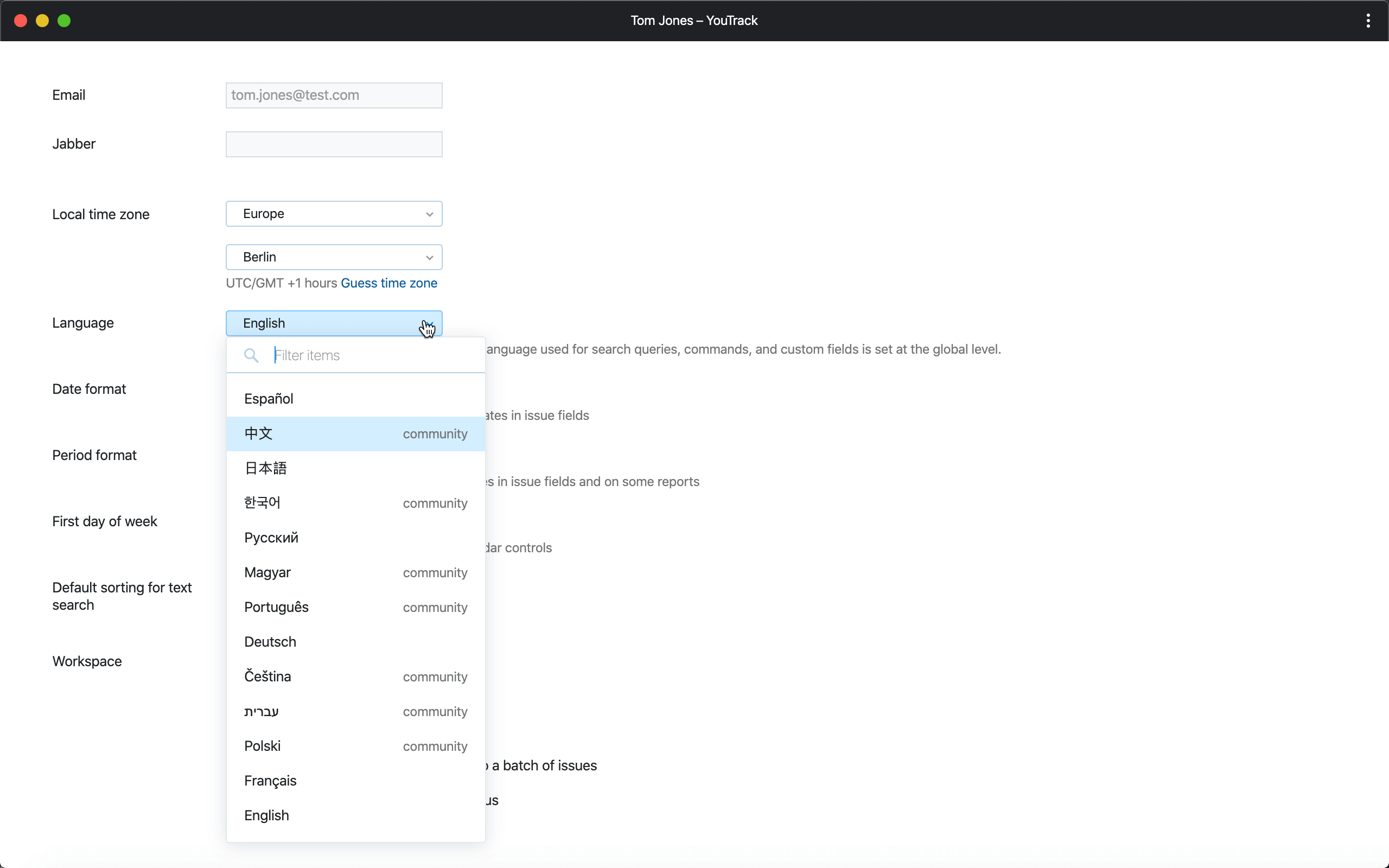
Task: Click the search magnifier icon in filter
Action: (251, 355)
